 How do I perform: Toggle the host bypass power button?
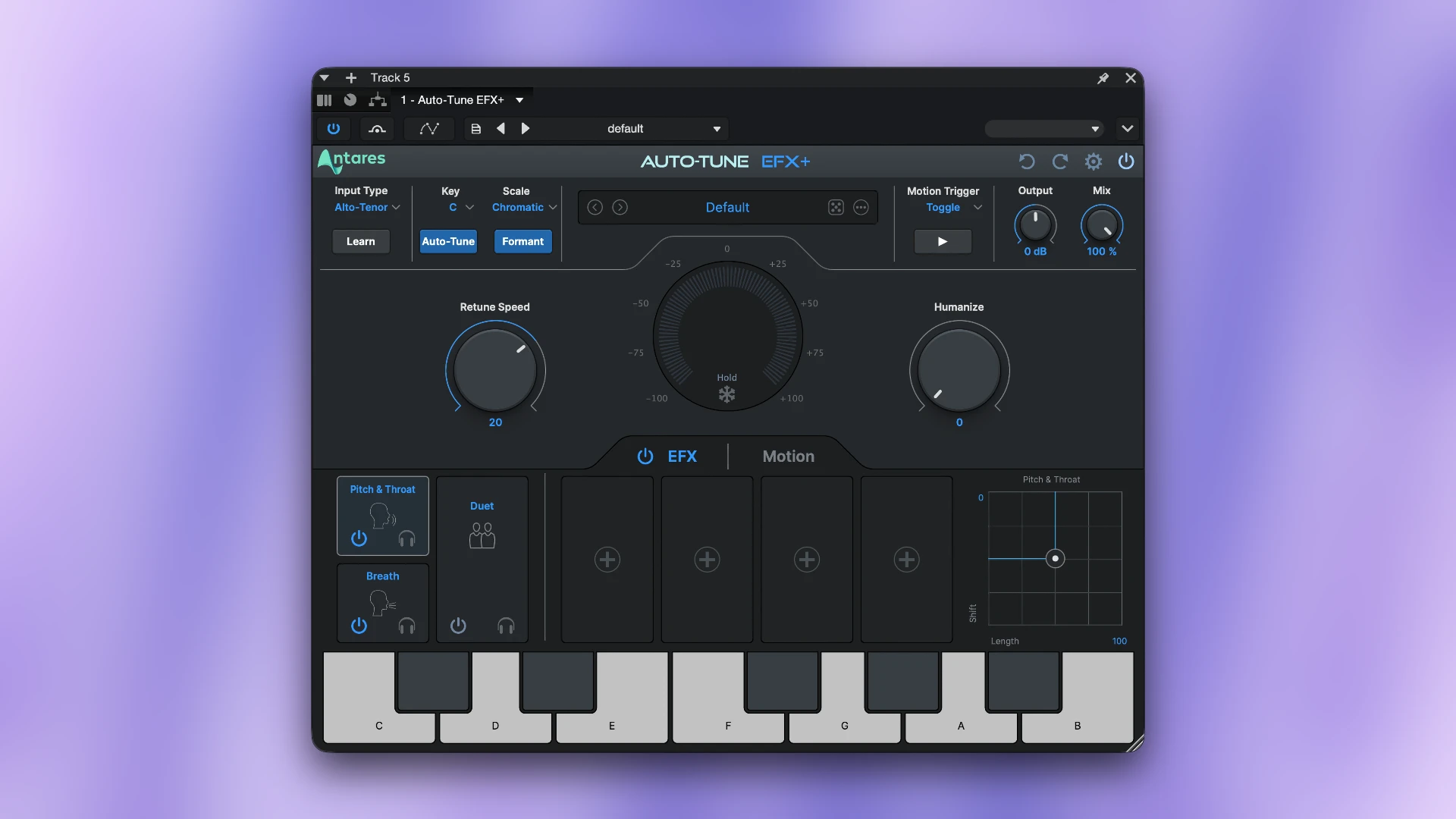[x=333, y=129]
